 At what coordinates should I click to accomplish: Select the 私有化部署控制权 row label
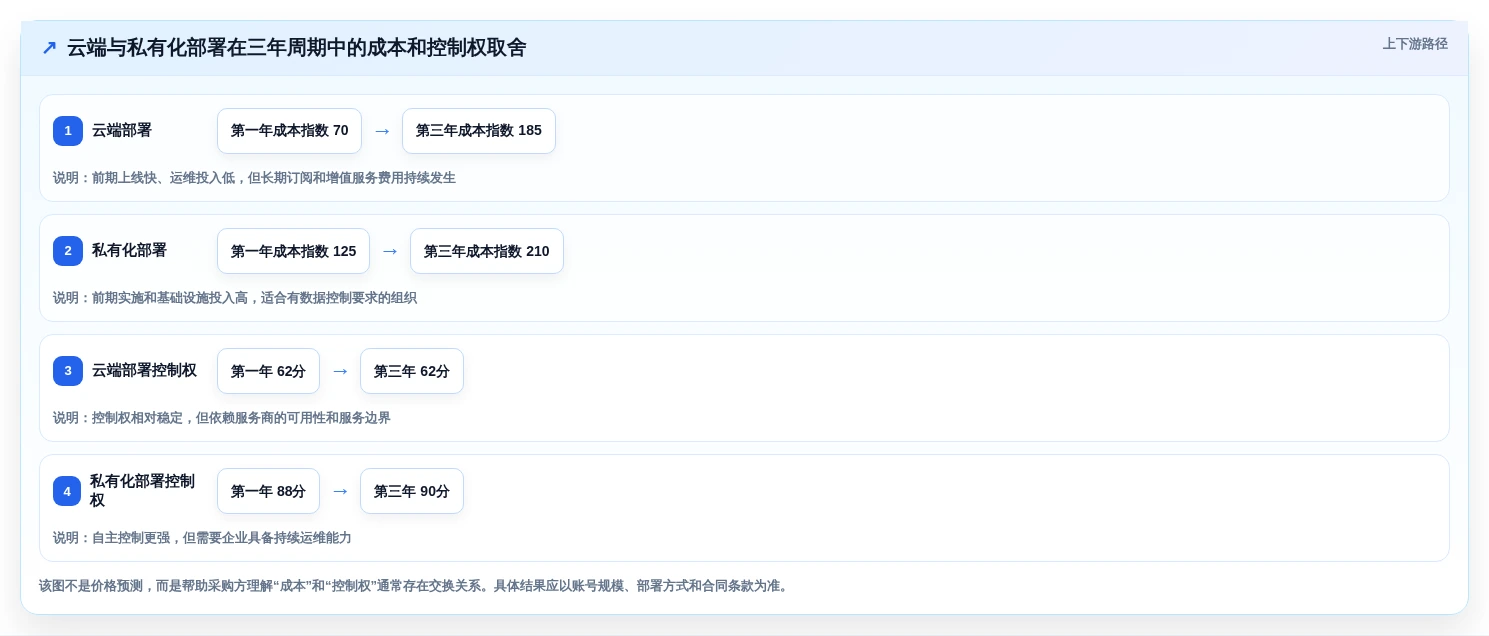click(x=142, y=491)
